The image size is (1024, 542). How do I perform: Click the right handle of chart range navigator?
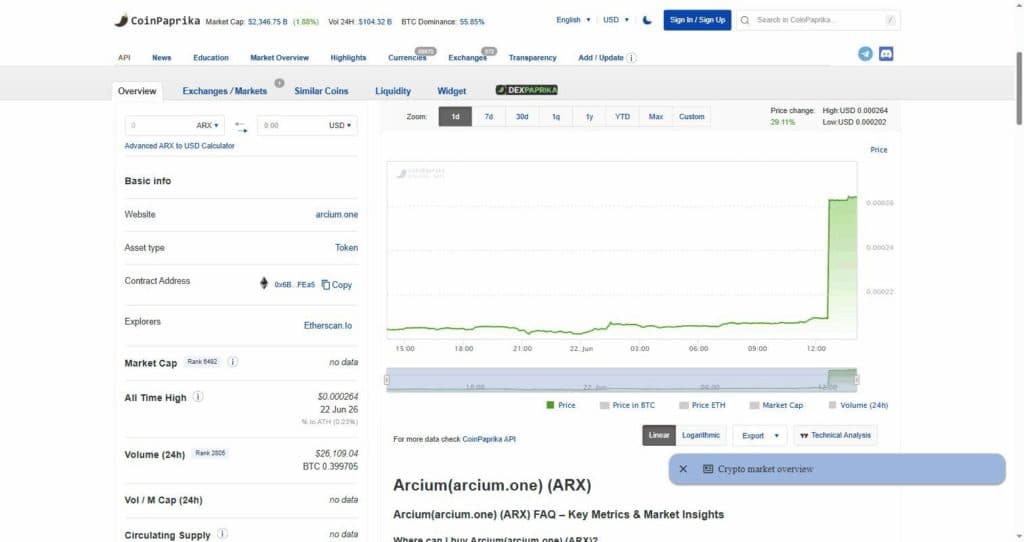click(x=857, y=379)
